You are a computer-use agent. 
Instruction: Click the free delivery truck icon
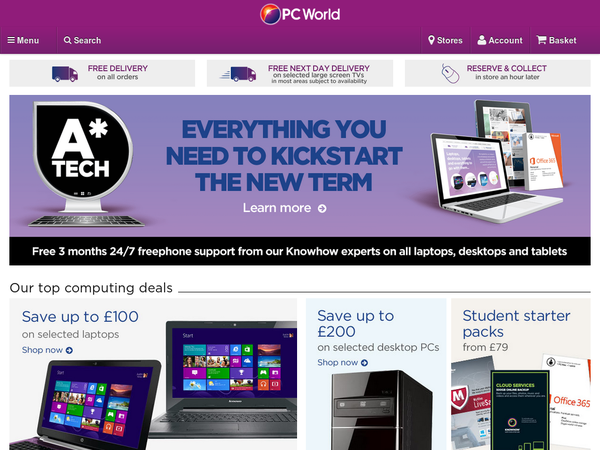tap(65, 74)
